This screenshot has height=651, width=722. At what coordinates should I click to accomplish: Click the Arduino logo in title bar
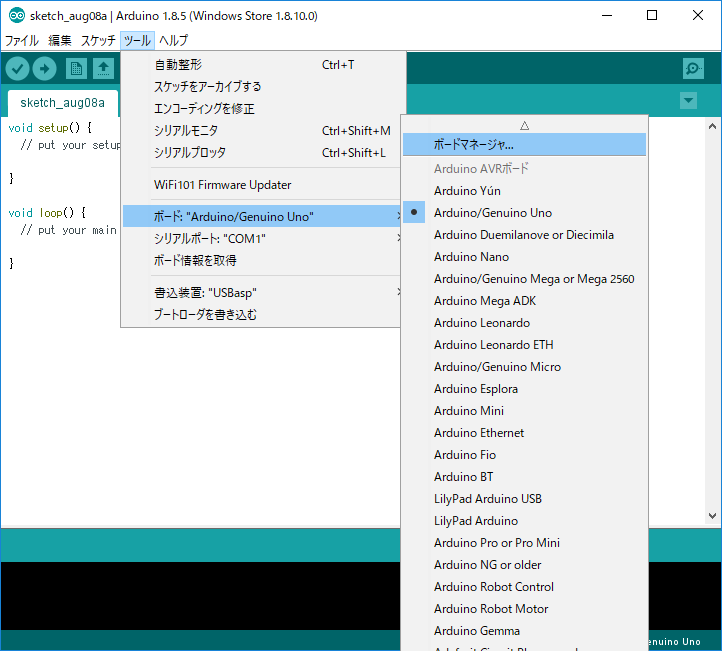[17, 16]
